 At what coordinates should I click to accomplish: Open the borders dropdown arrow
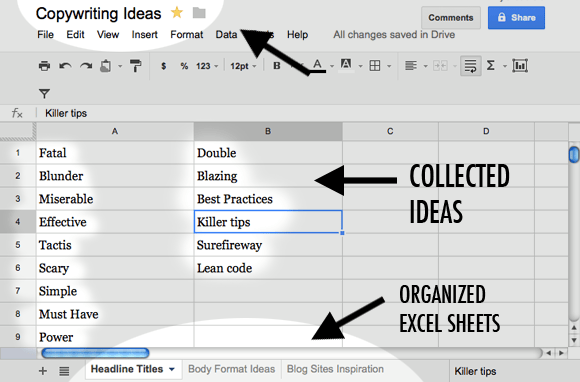tap(389, 67)
